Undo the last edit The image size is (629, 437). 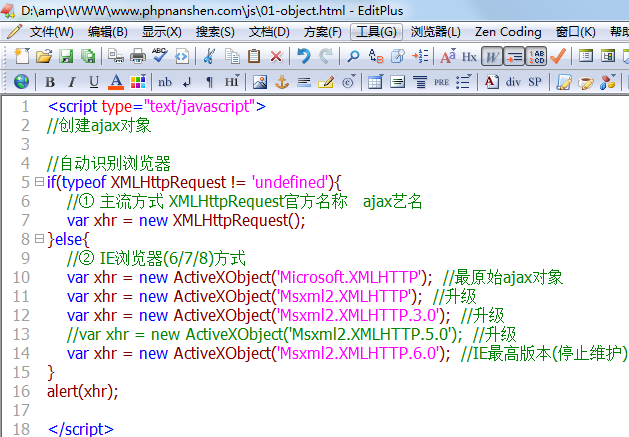pyautogui.click(x=304, y=57)
